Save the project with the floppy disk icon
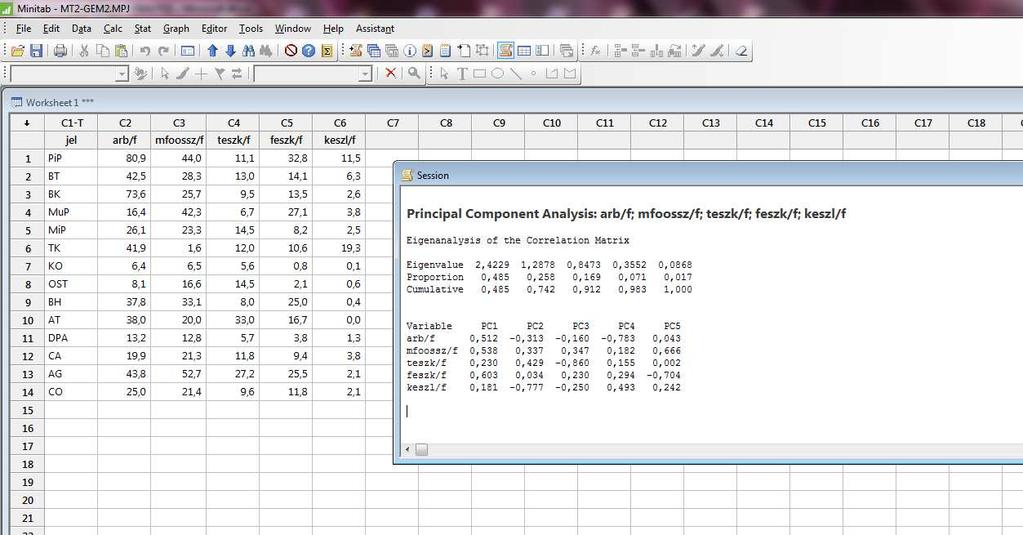 [36, 51]
